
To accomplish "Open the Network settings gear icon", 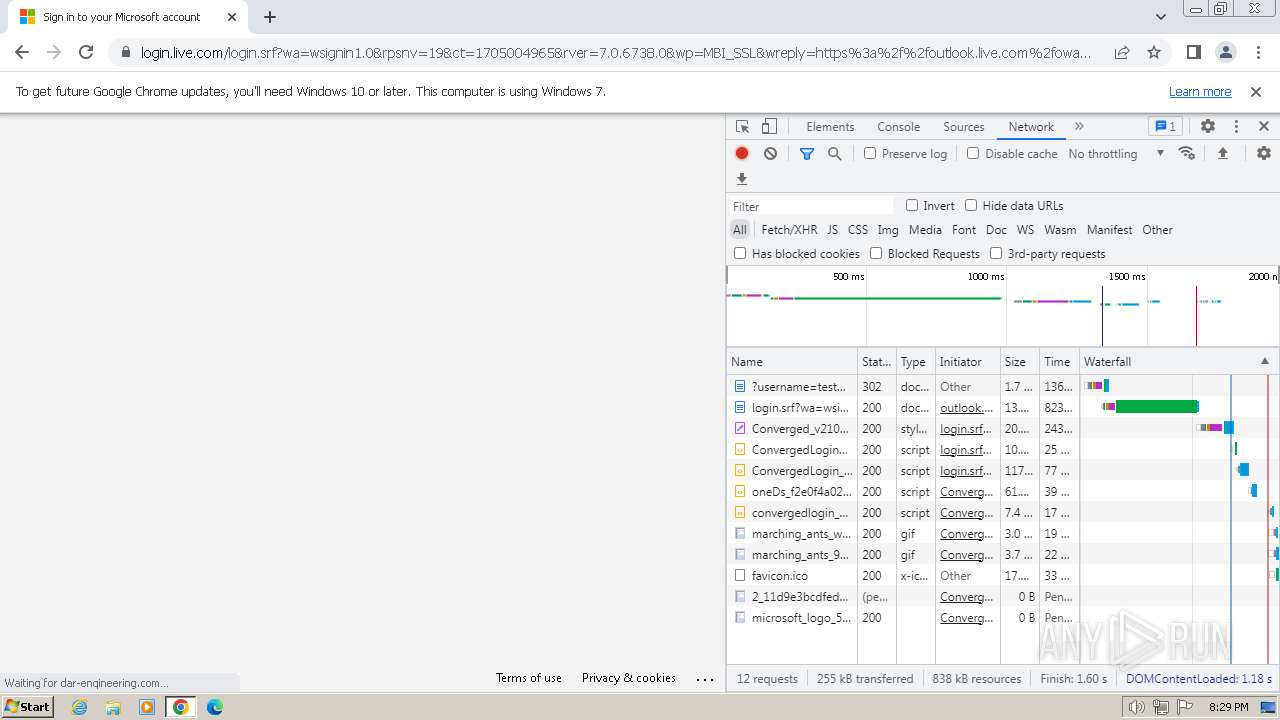I will [x=1264, y=153].
